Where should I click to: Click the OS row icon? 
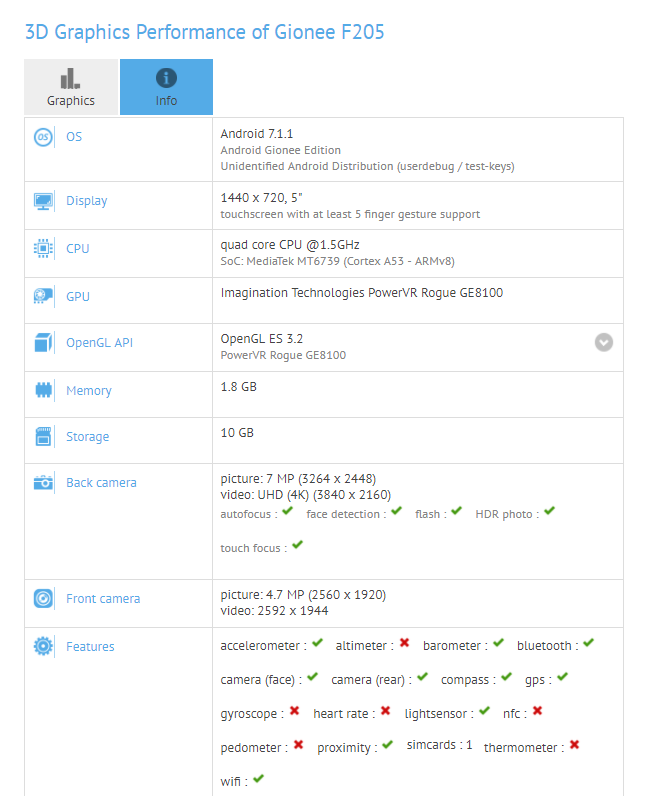43,137
